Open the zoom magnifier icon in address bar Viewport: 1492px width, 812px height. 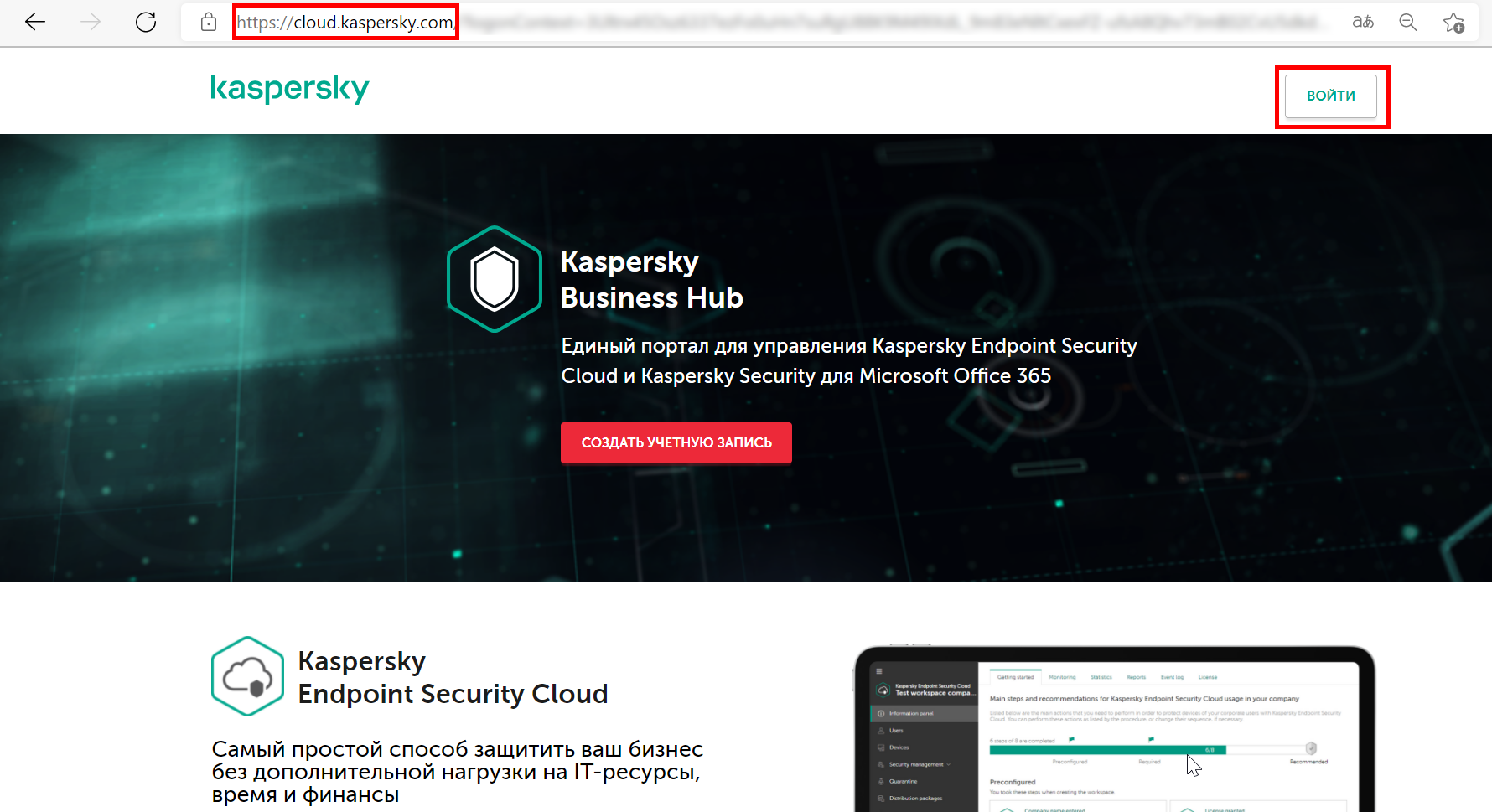(1408, 23)
